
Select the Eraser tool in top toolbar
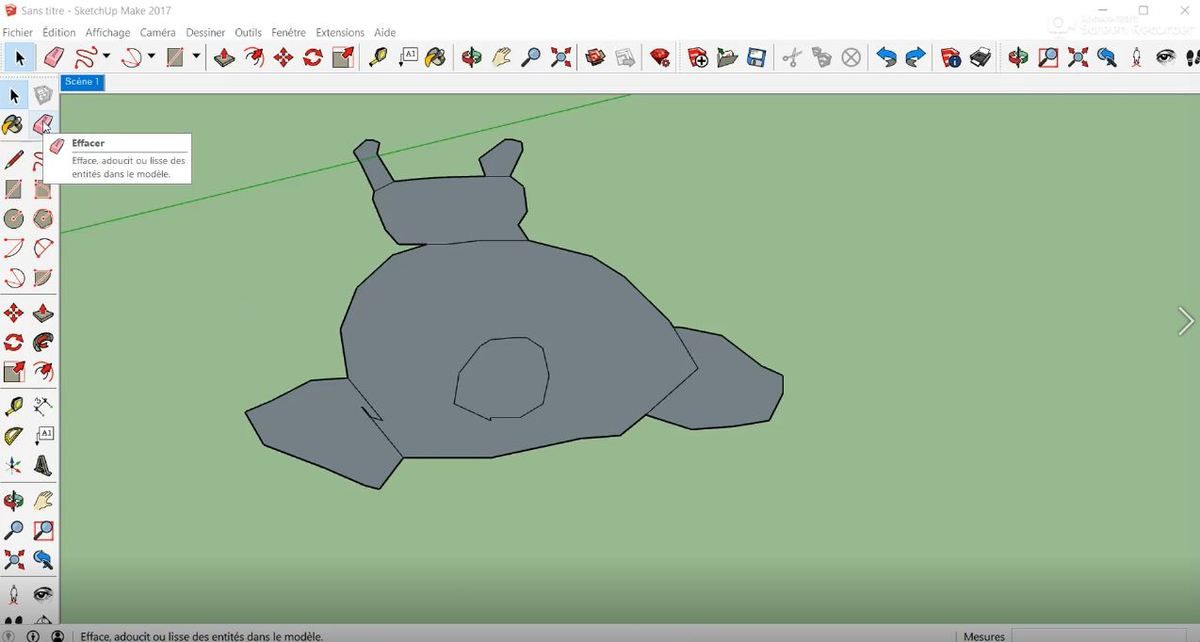pyautogui.click(x=54, y=57)
